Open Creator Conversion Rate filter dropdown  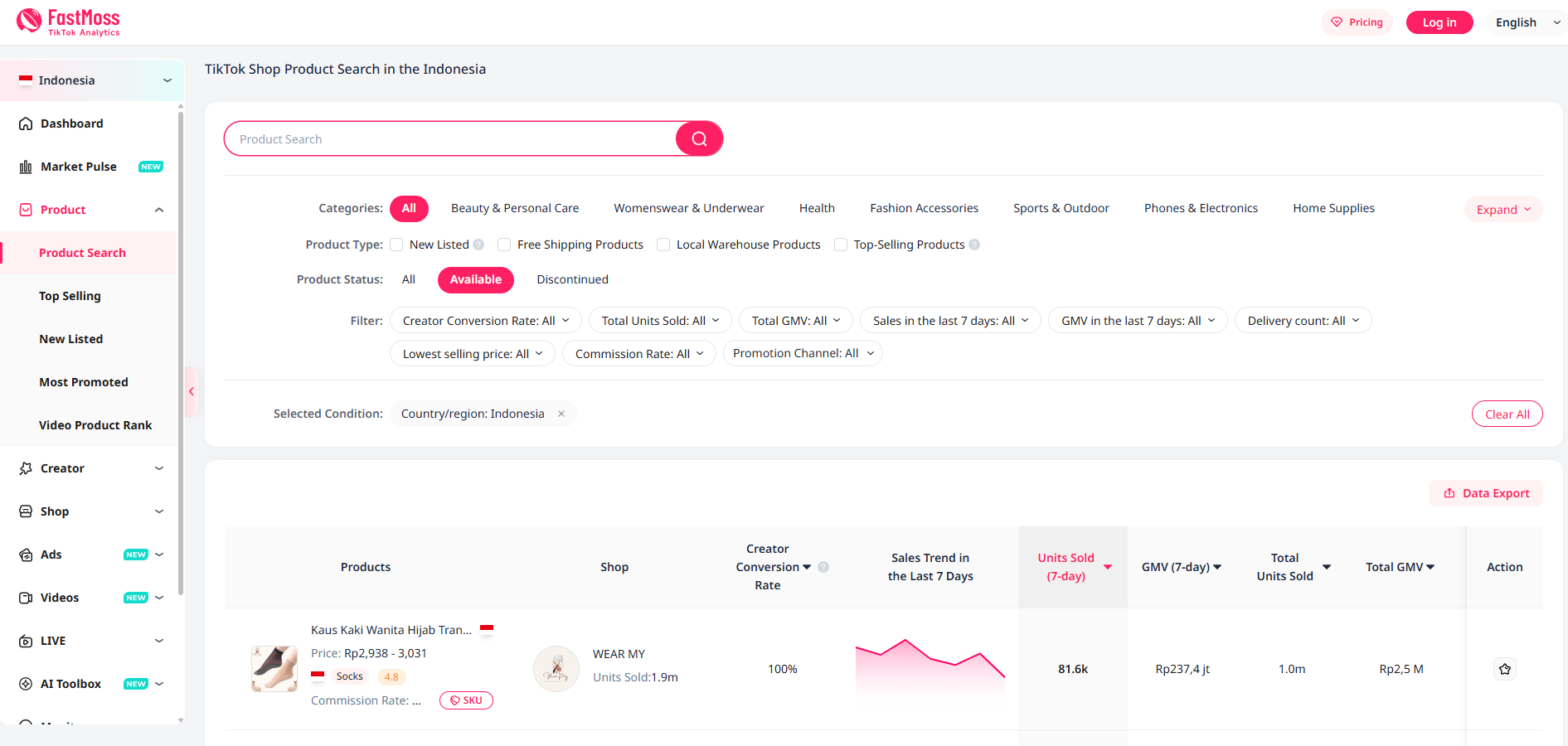(486, 321)
